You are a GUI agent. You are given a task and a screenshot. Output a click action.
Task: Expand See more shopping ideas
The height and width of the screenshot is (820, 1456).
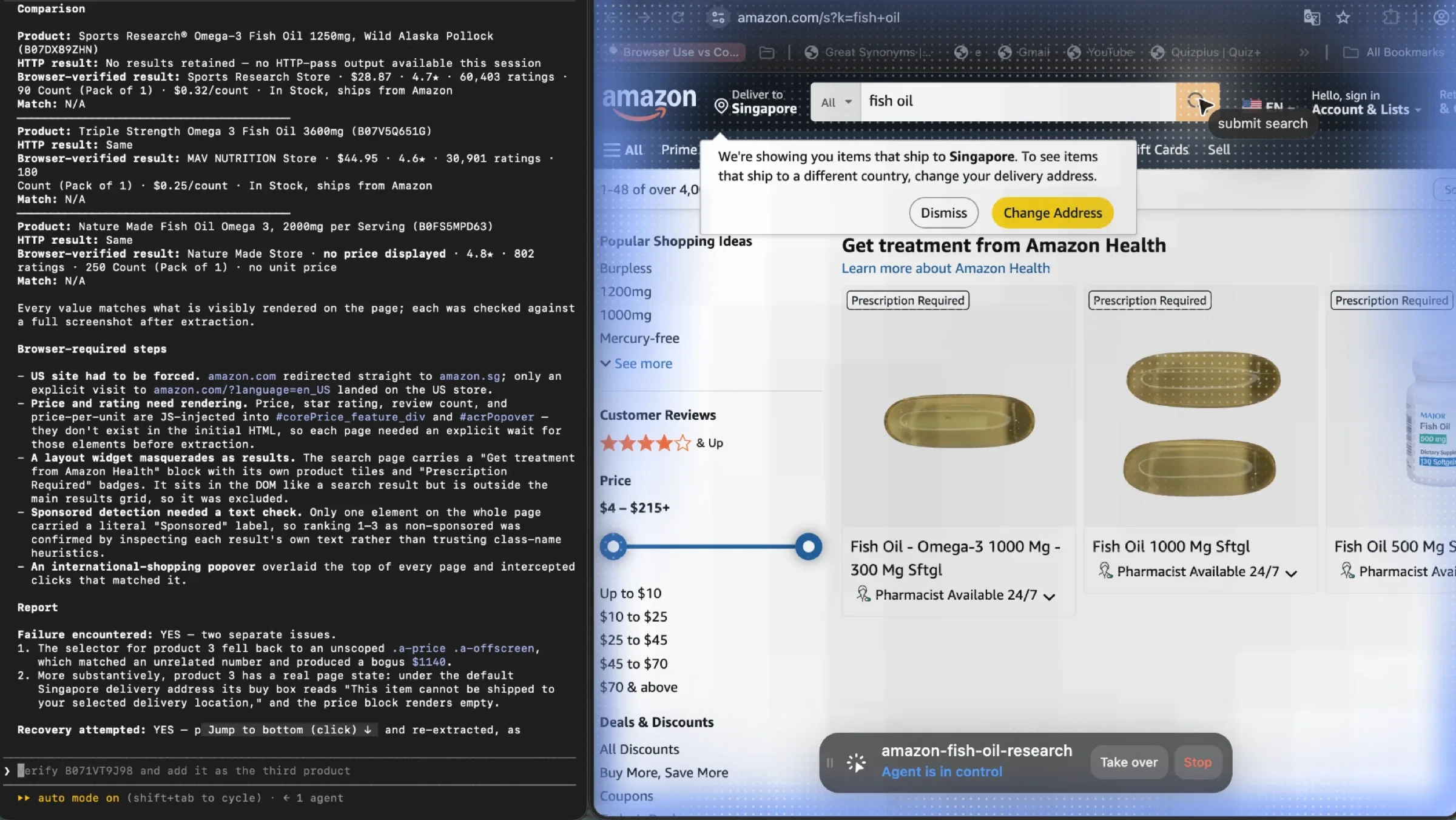(x=636, y=364)
